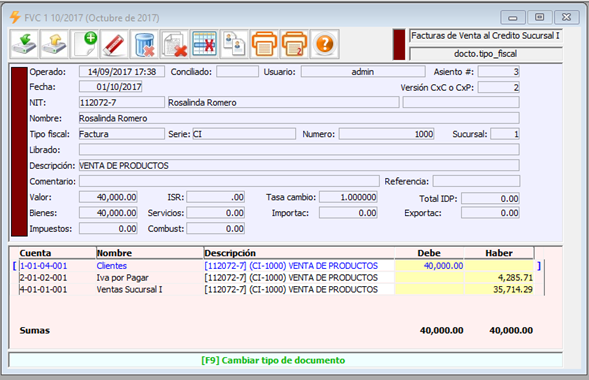Click the Tasa cambio field 1.000000
Viewport: 589px width, 380px height.
click(348, 197)
